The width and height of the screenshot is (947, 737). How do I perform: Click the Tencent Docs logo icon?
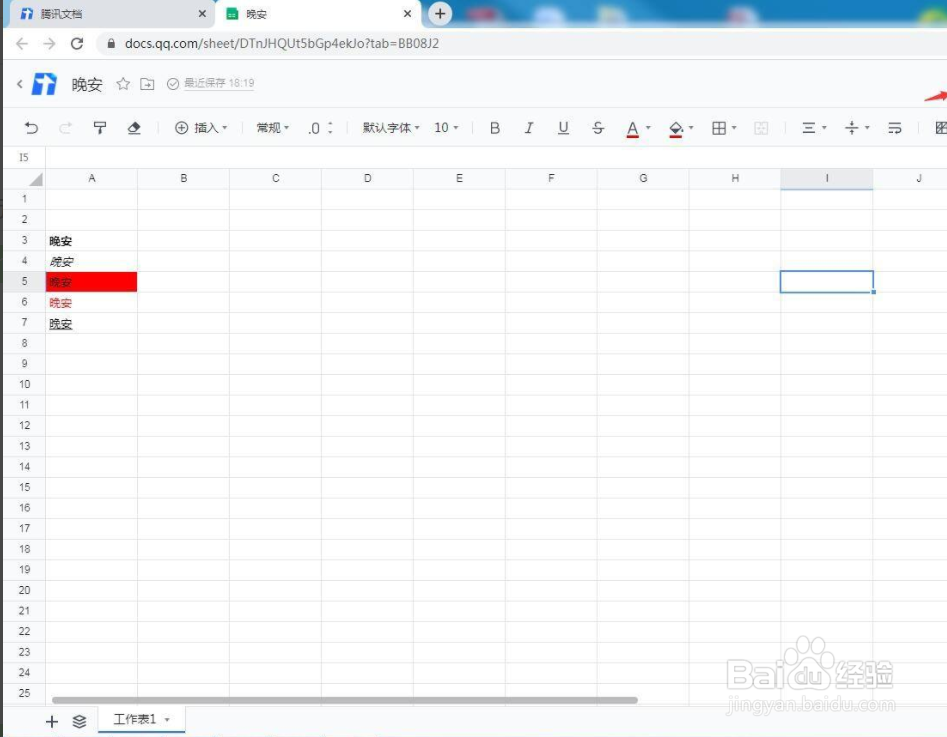coord(44,84)
